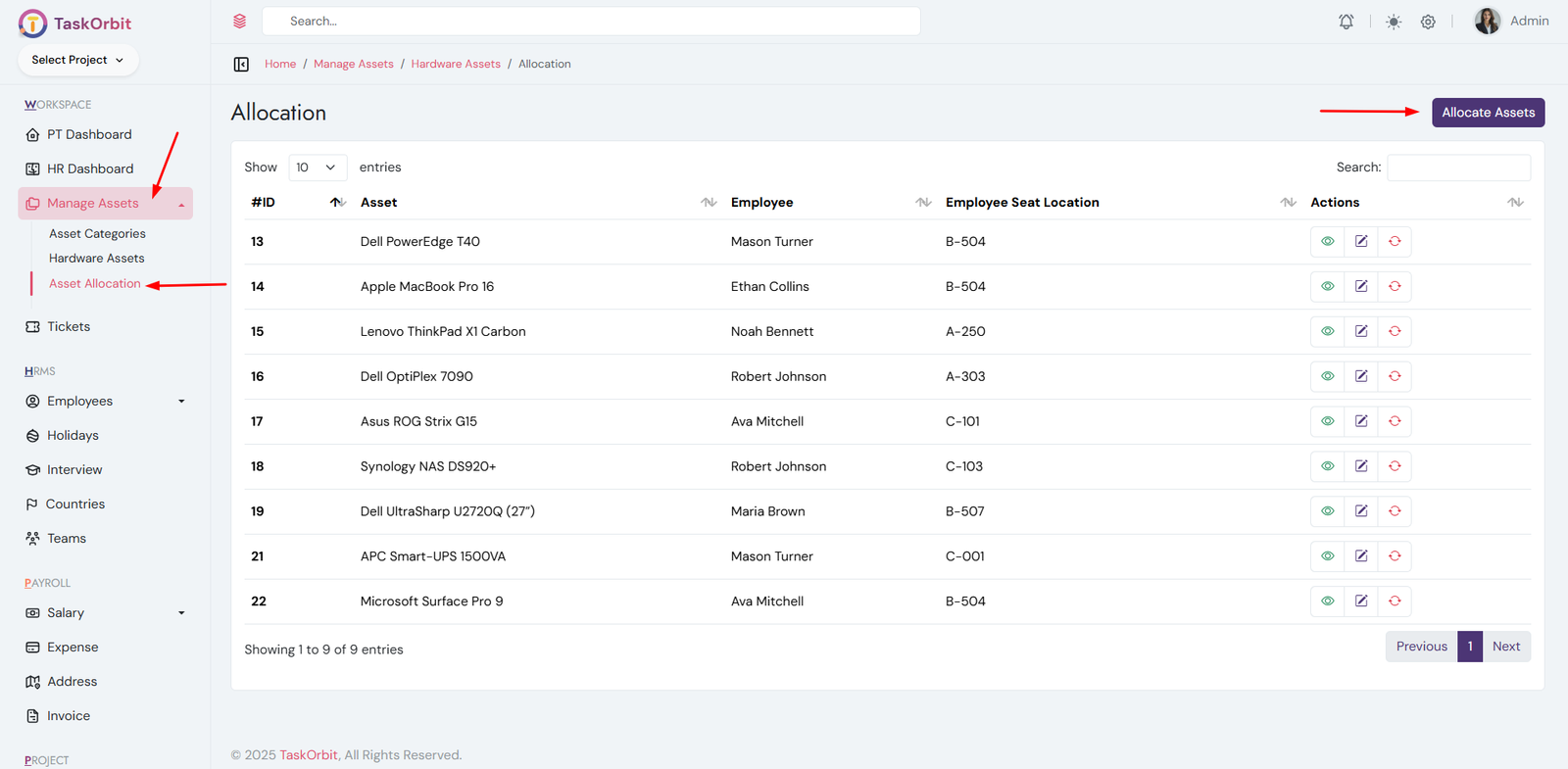
Task: Click return icon for Apple MacBook Pro 16
Action: [x=1395, y=287]
